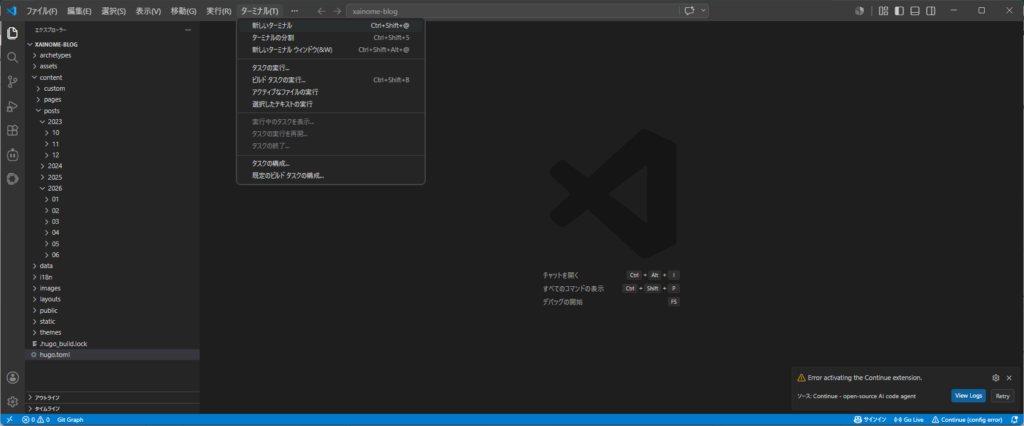Click the View Logs button
The width and height of the screenshot is (1024, 426).
968,396
